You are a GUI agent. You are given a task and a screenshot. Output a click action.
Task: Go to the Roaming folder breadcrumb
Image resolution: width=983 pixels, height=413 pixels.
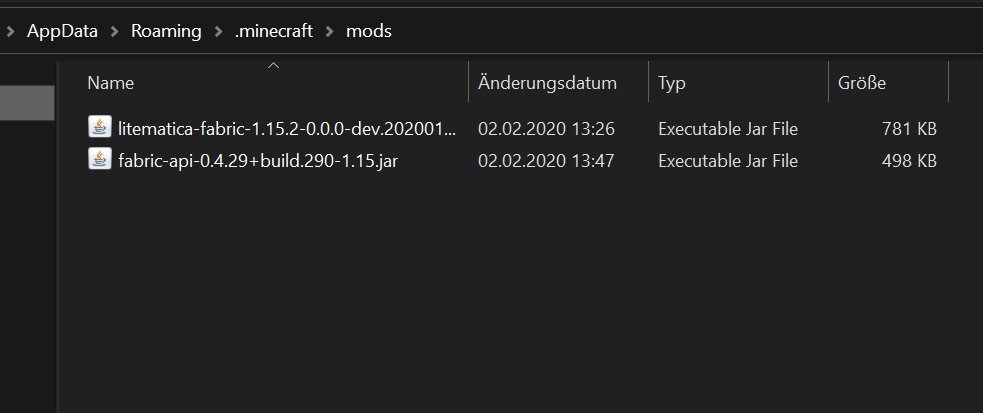[x=165, y=31]
